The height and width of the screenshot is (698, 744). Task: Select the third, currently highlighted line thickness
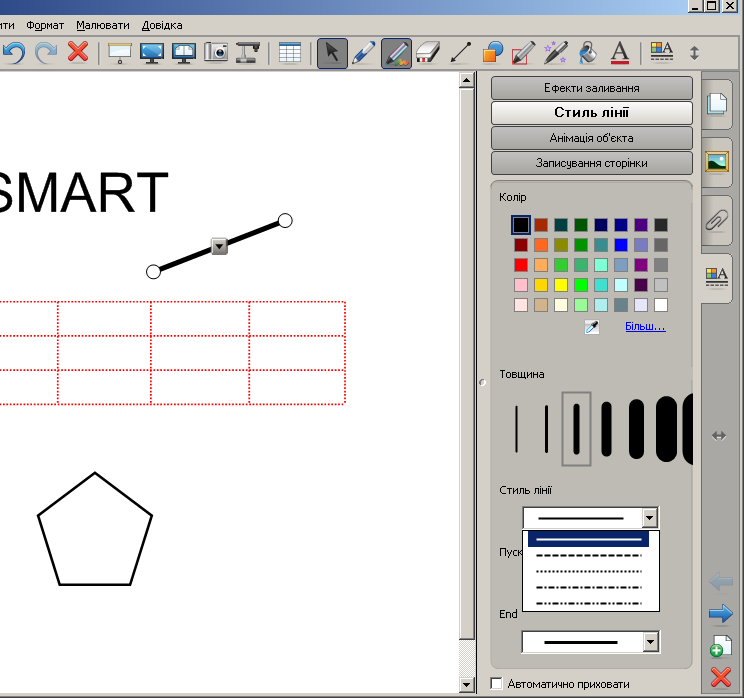click(576, 429)
